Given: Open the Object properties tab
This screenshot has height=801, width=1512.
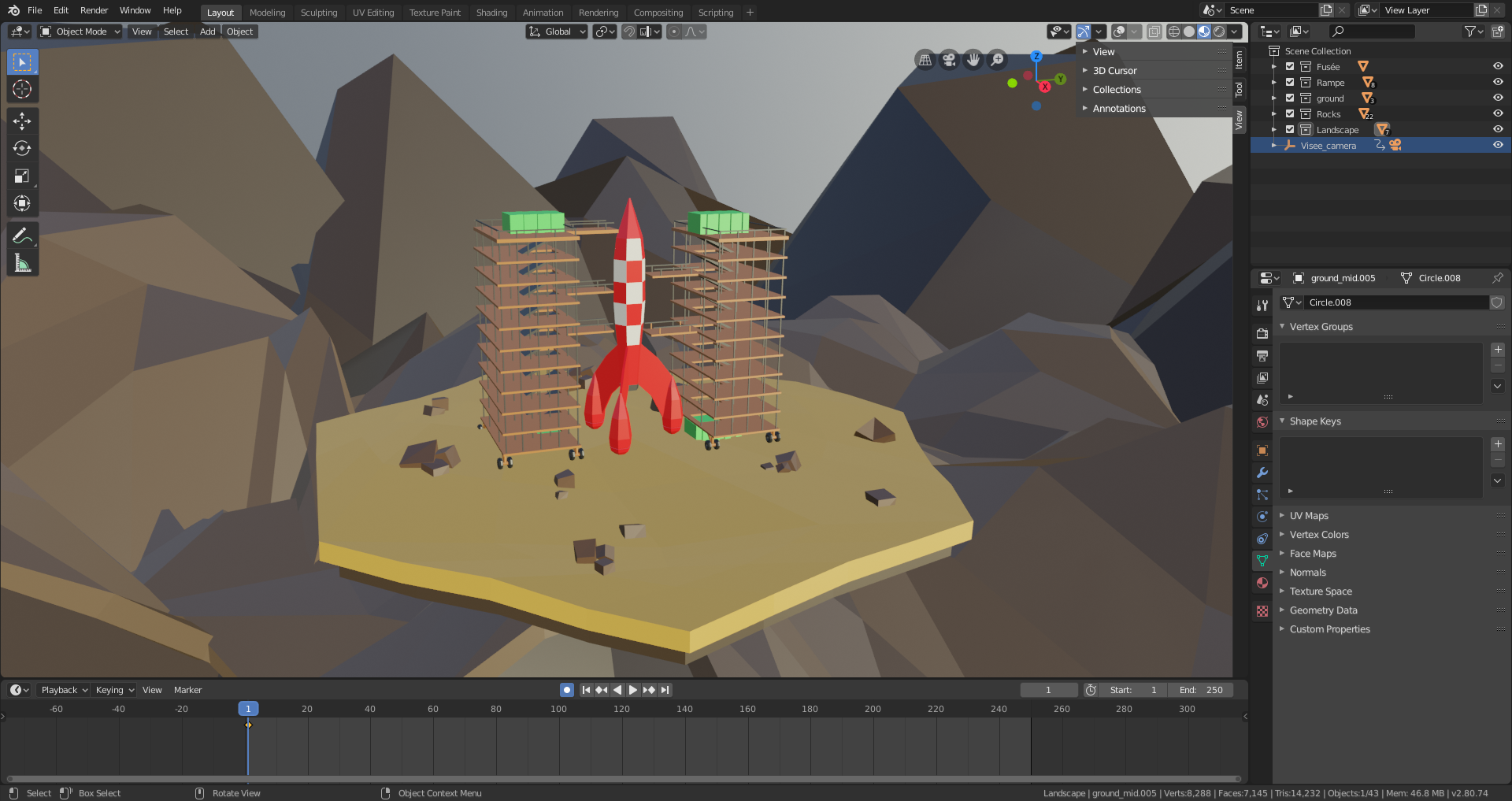Looking at the screenshot, I should pos(1262,451).
